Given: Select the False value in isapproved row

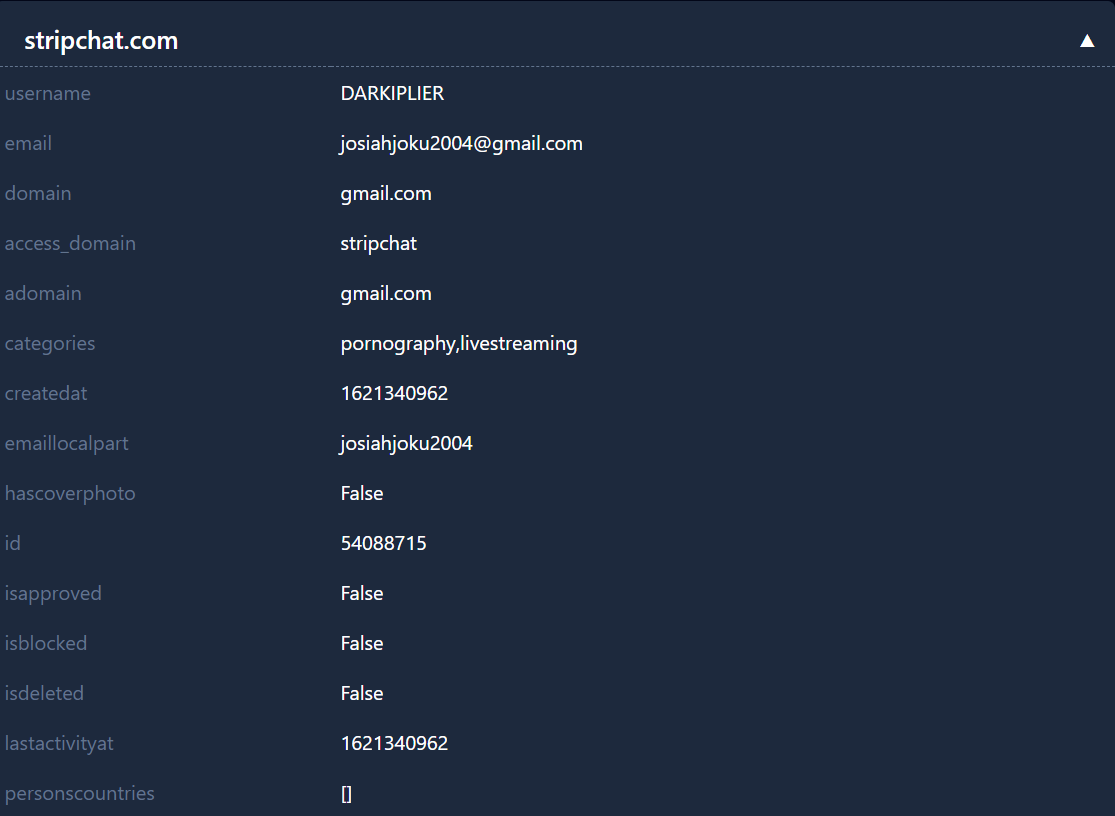Looking at the screenshot, I should point(362,594).
